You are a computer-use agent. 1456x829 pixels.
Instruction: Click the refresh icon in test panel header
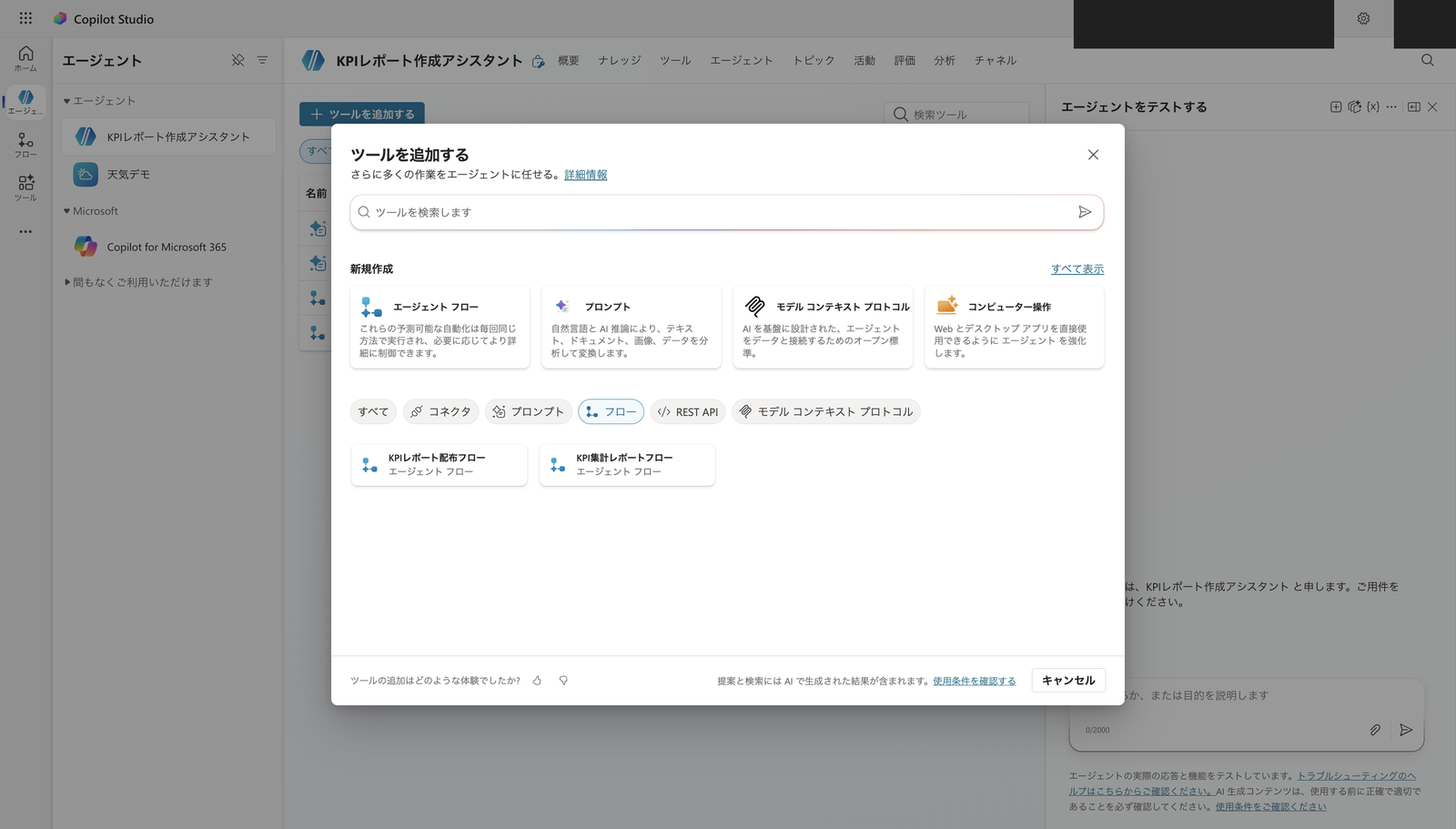tap(1355, 106)
